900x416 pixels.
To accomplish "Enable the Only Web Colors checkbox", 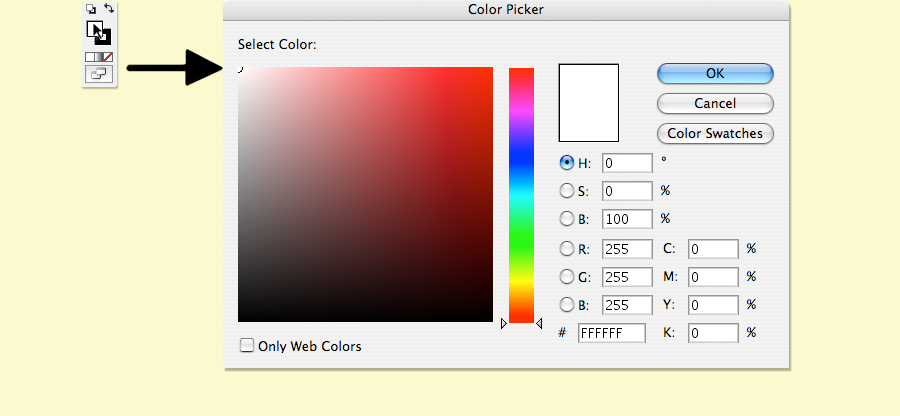I will coord(247,346).
